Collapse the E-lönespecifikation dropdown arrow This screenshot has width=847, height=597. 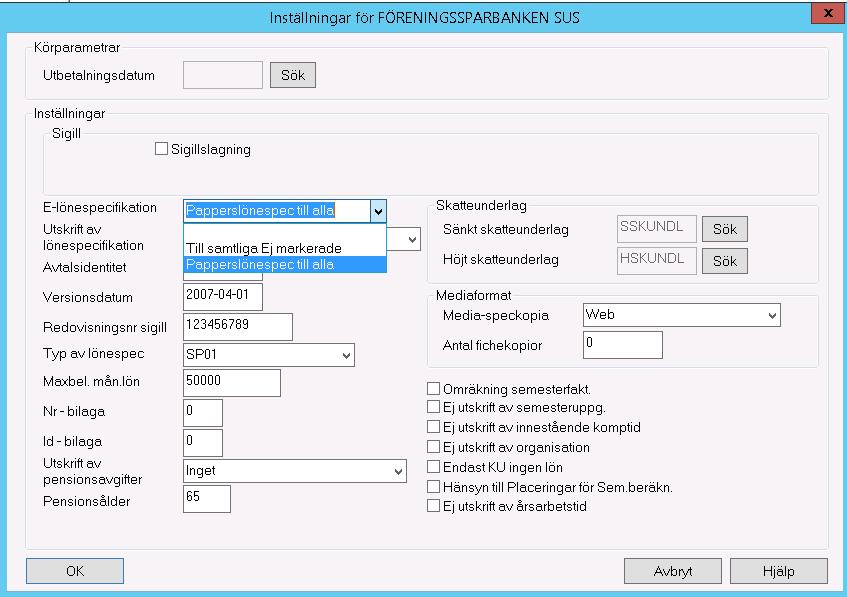click(x=379, y=211)
